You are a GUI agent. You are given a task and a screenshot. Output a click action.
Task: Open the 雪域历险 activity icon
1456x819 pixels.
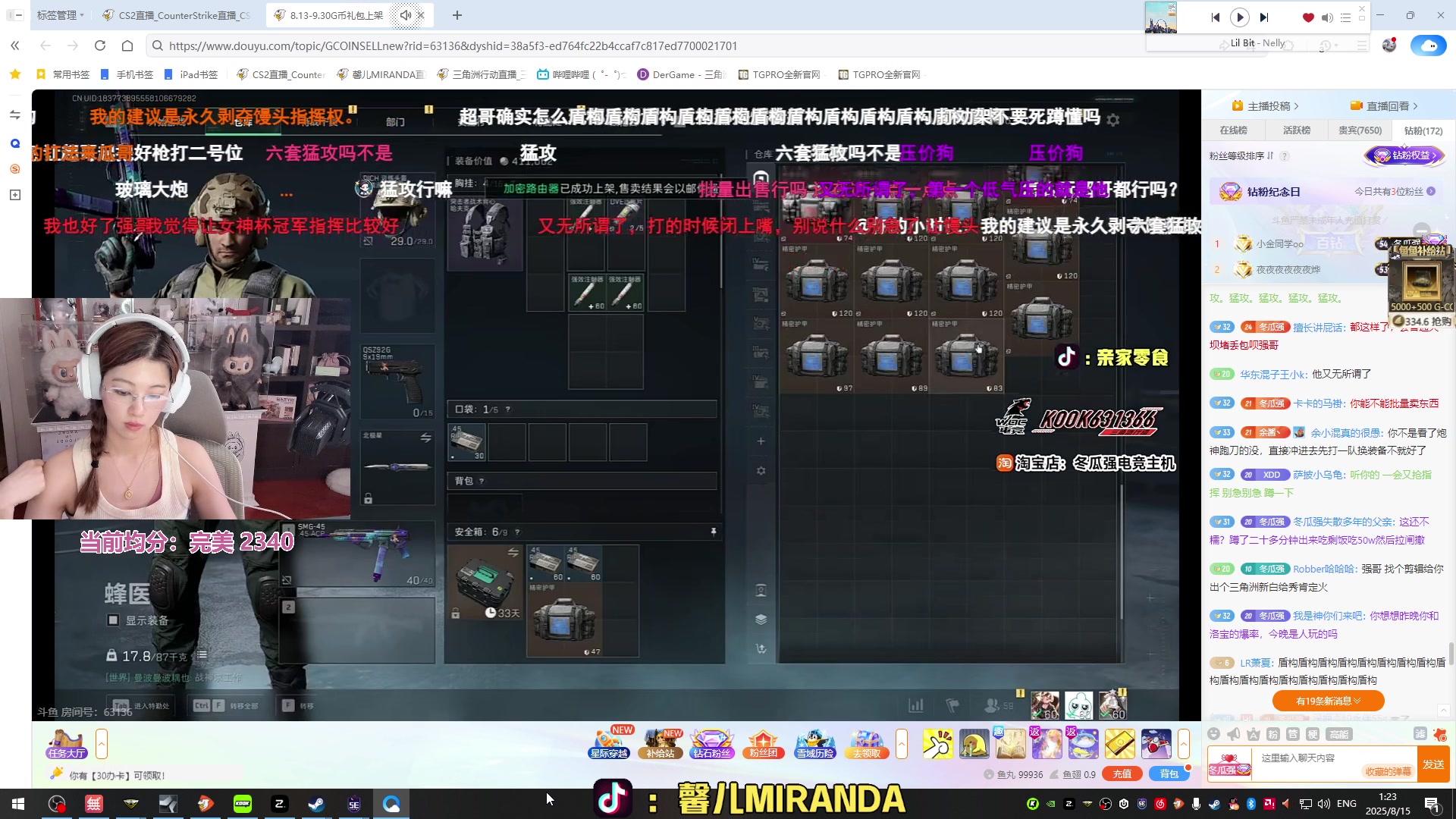pyautogui.click(x=815, y=744)
